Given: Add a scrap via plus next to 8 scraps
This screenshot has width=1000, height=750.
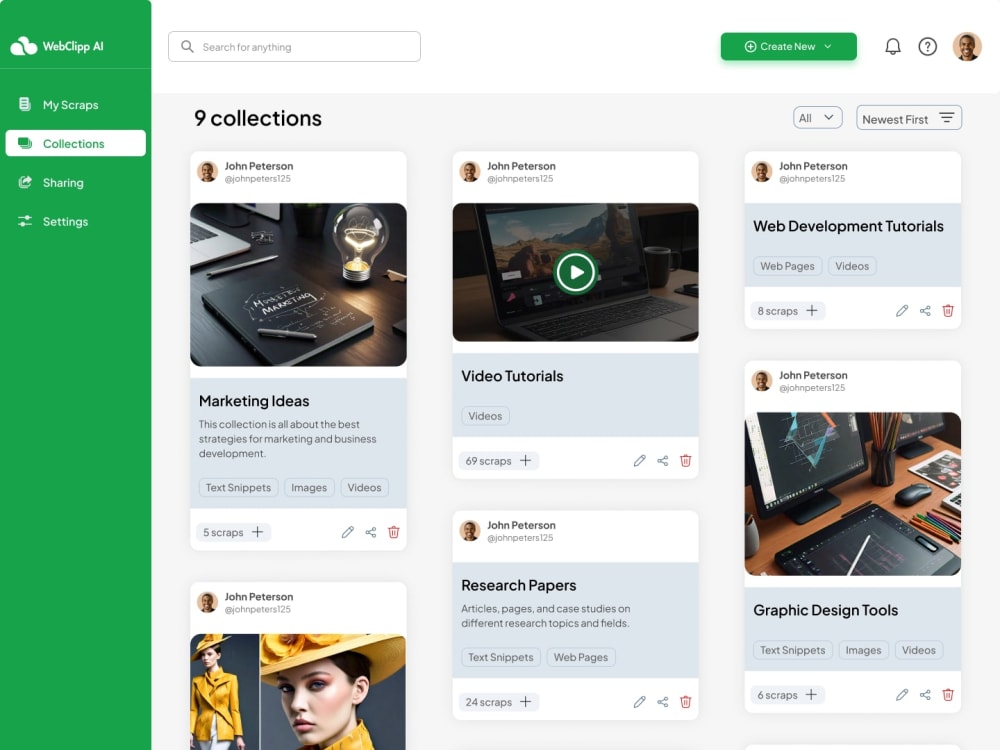Looking at the screenshot, I should pyautogui.click(x=811, y=311).
